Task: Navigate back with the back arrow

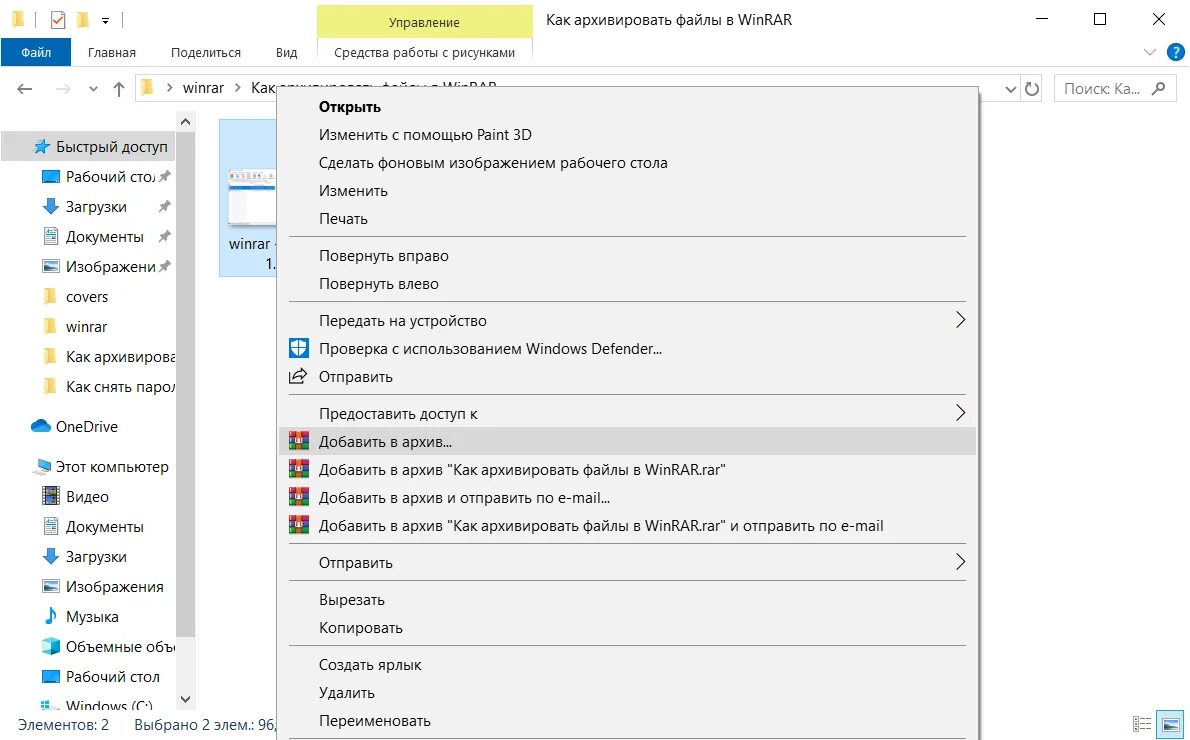Action: [x=25, y=89]
